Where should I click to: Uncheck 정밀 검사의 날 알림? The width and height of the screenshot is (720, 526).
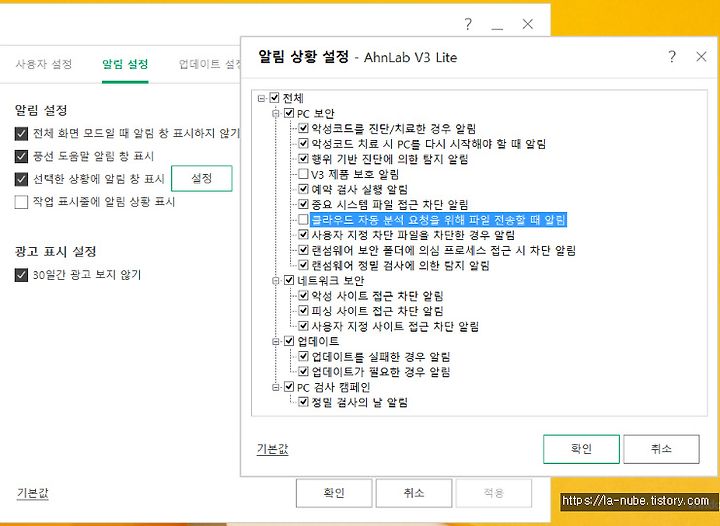303,402
